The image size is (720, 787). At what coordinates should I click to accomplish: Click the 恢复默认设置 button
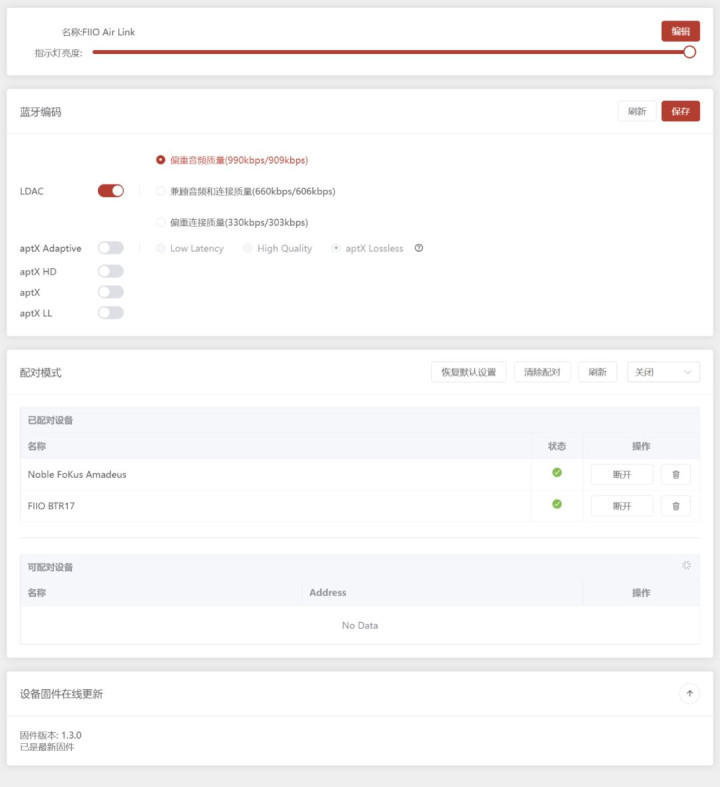468,372
